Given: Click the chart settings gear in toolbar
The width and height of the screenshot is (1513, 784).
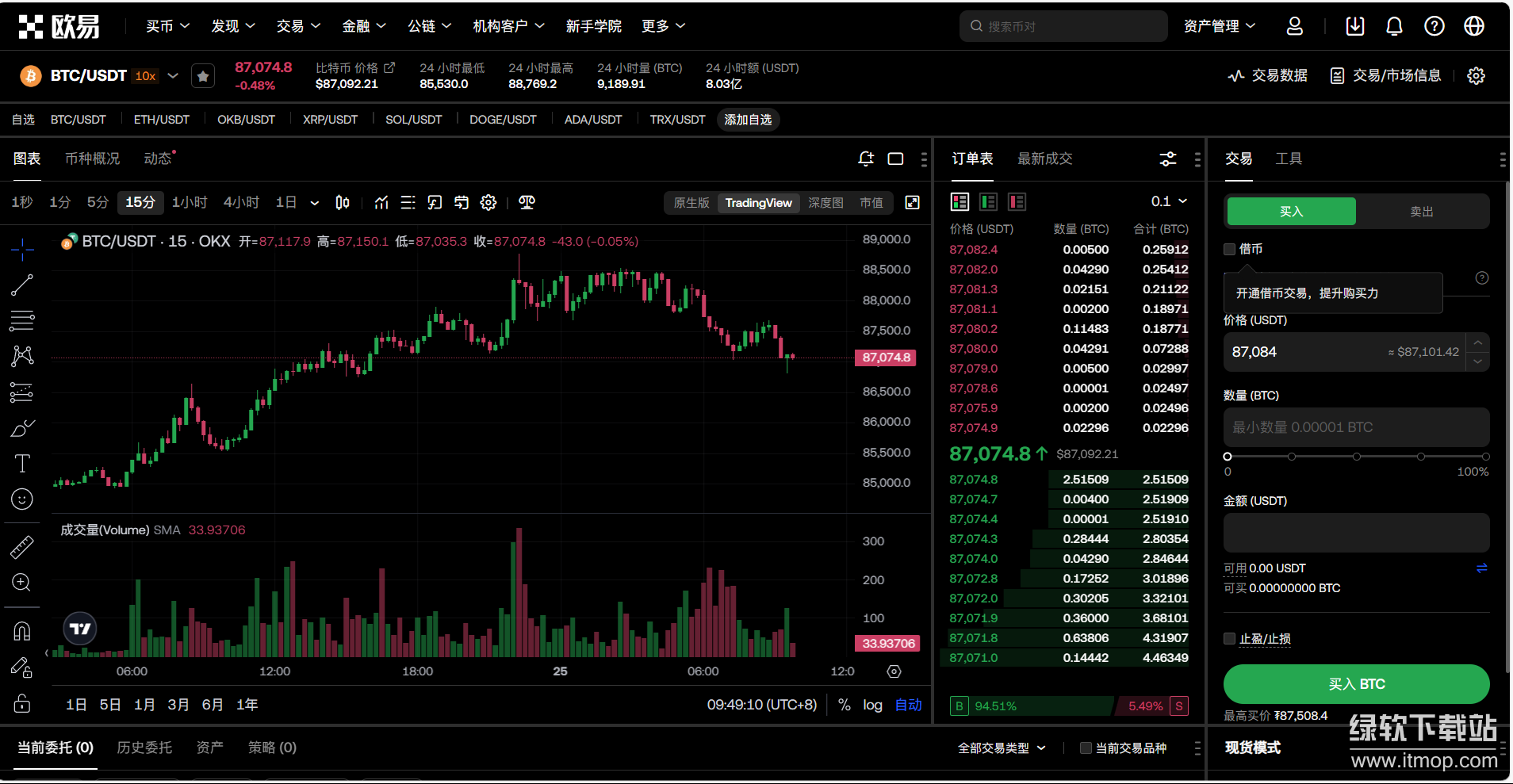Looking at the screenshot, I should coord(488,203).
